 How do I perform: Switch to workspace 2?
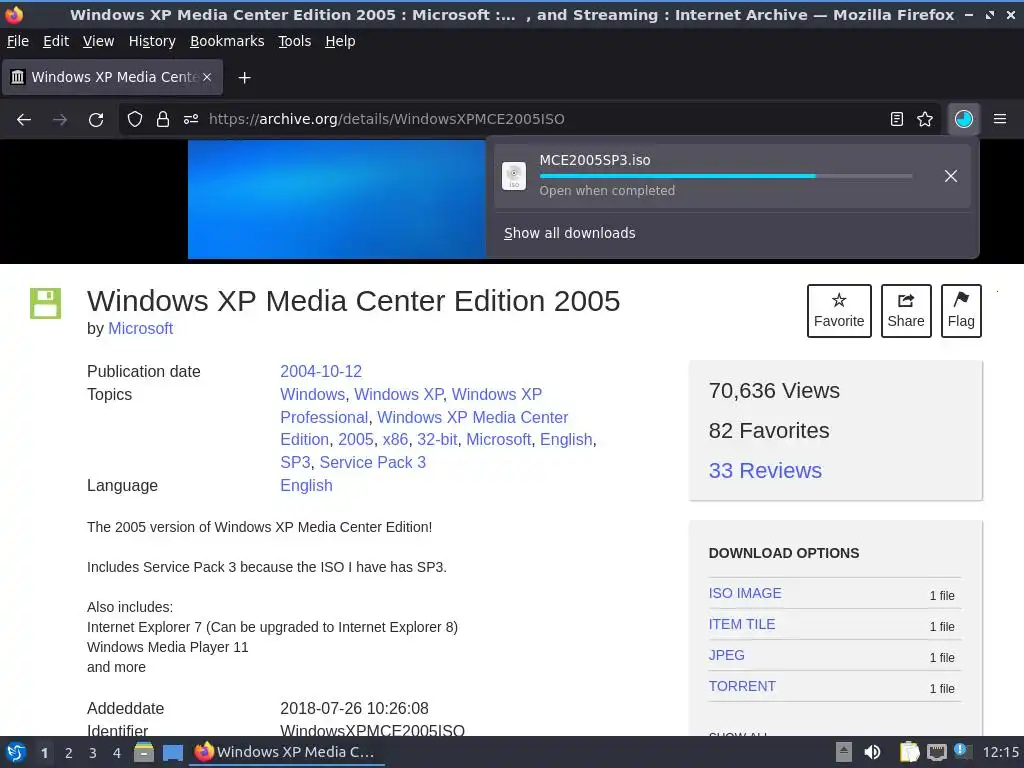coord(69,753)
